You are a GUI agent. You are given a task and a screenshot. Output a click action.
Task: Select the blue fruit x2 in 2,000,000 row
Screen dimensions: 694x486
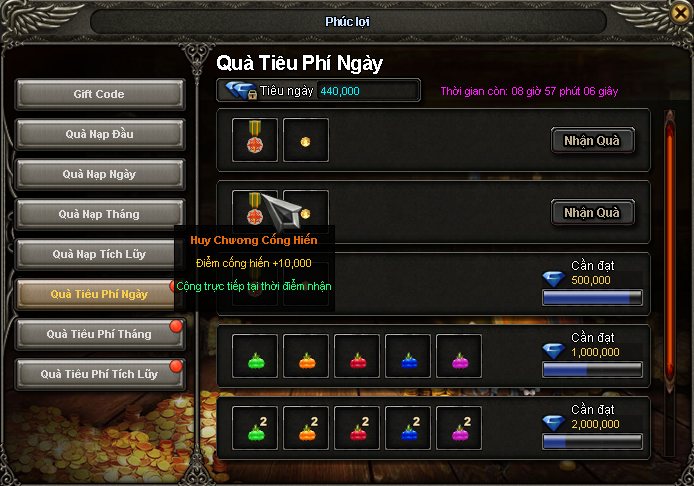(408, 428)
